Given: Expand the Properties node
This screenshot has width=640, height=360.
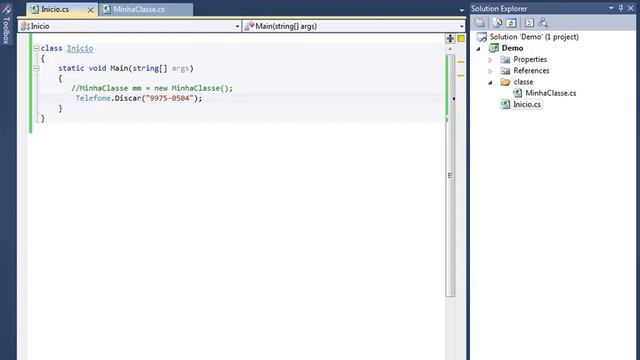Looking at the screenshot, I should [490, 60].
